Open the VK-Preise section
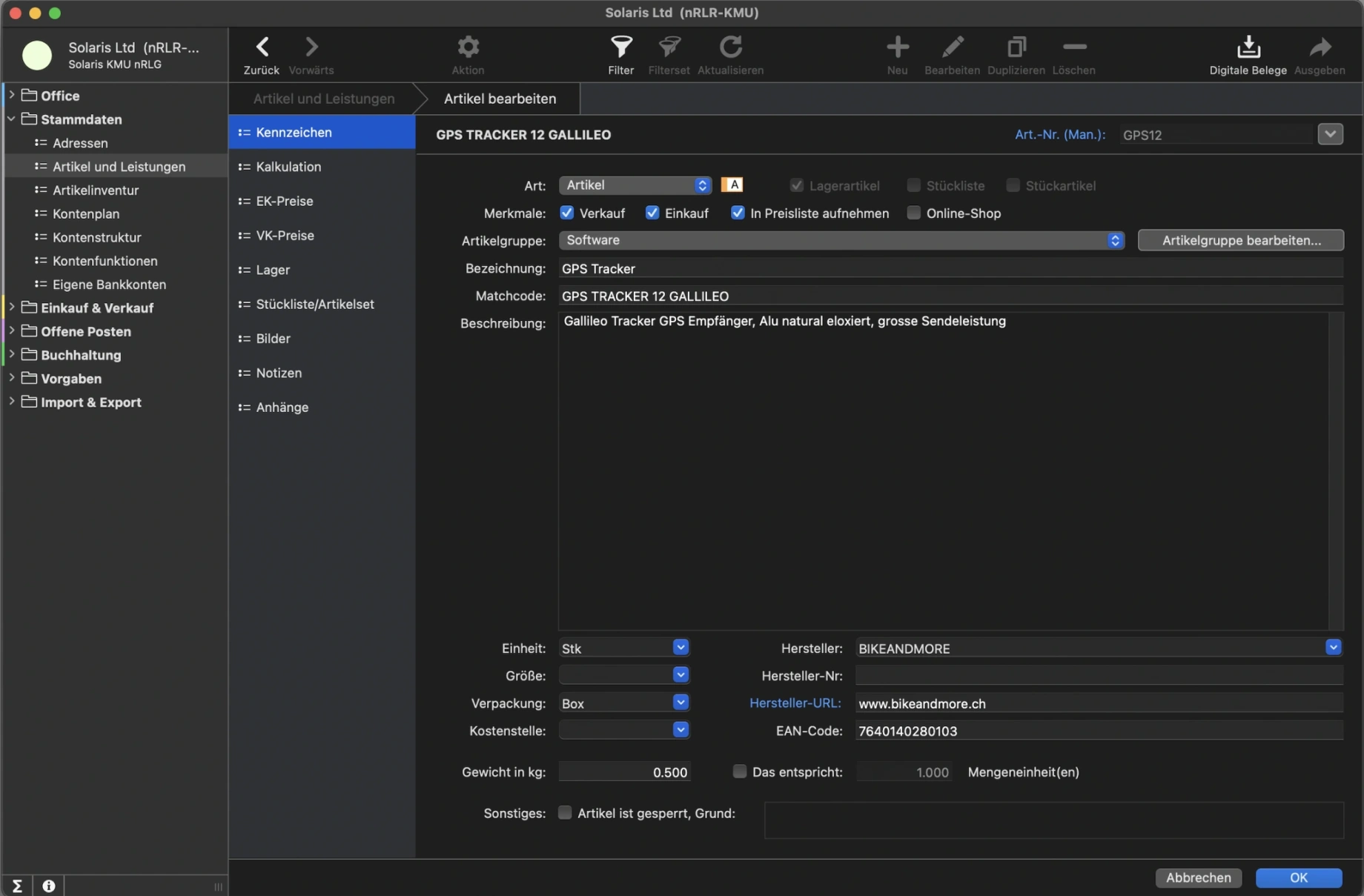Screen dimensions: 1364x896 pos(285,236)
